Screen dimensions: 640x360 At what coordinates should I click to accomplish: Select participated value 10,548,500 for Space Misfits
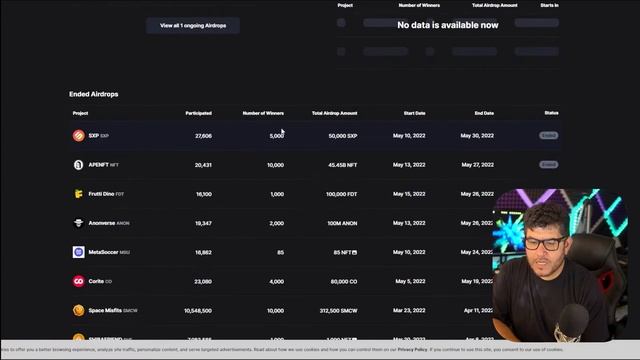[198, 311]
